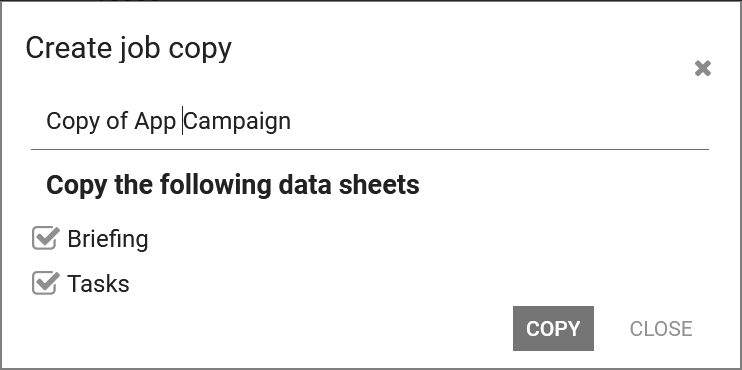This screenshot has height=370, width=742.
Task: Place cursor at the end of Copy of App Campaign
Action: pos(292,122)
